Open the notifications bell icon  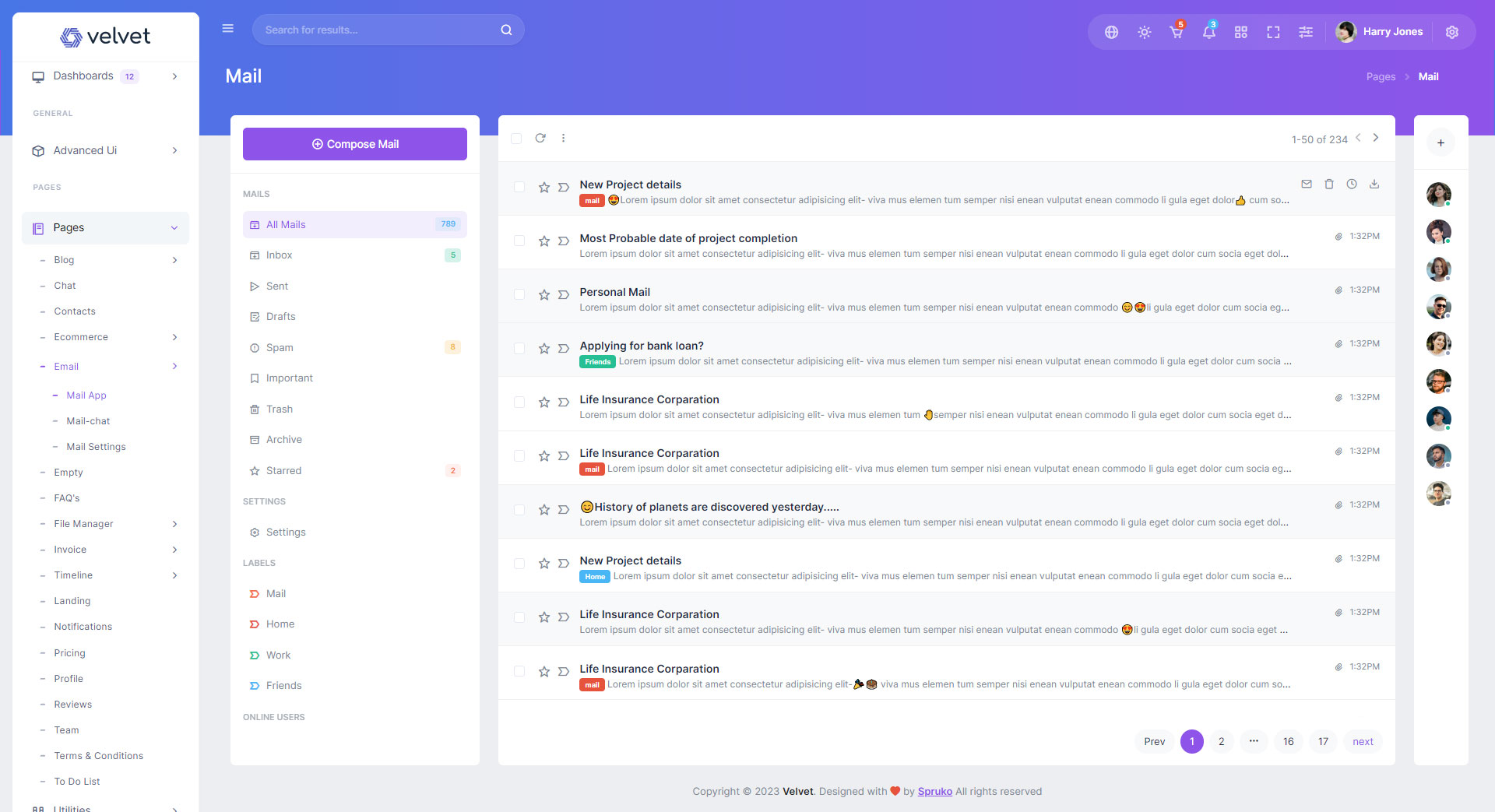point(1208,32)
